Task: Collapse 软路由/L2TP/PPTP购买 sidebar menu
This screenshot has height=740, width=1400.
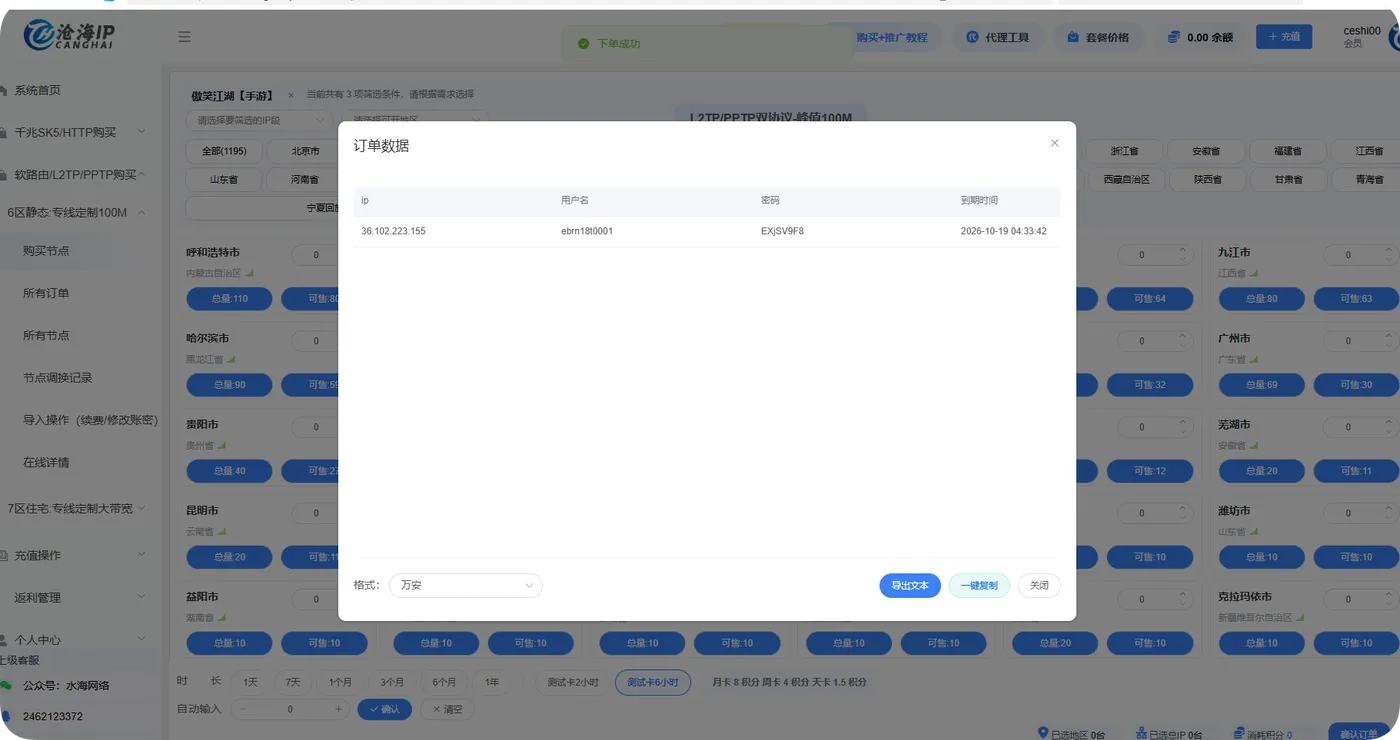Action: click(75, 174)
